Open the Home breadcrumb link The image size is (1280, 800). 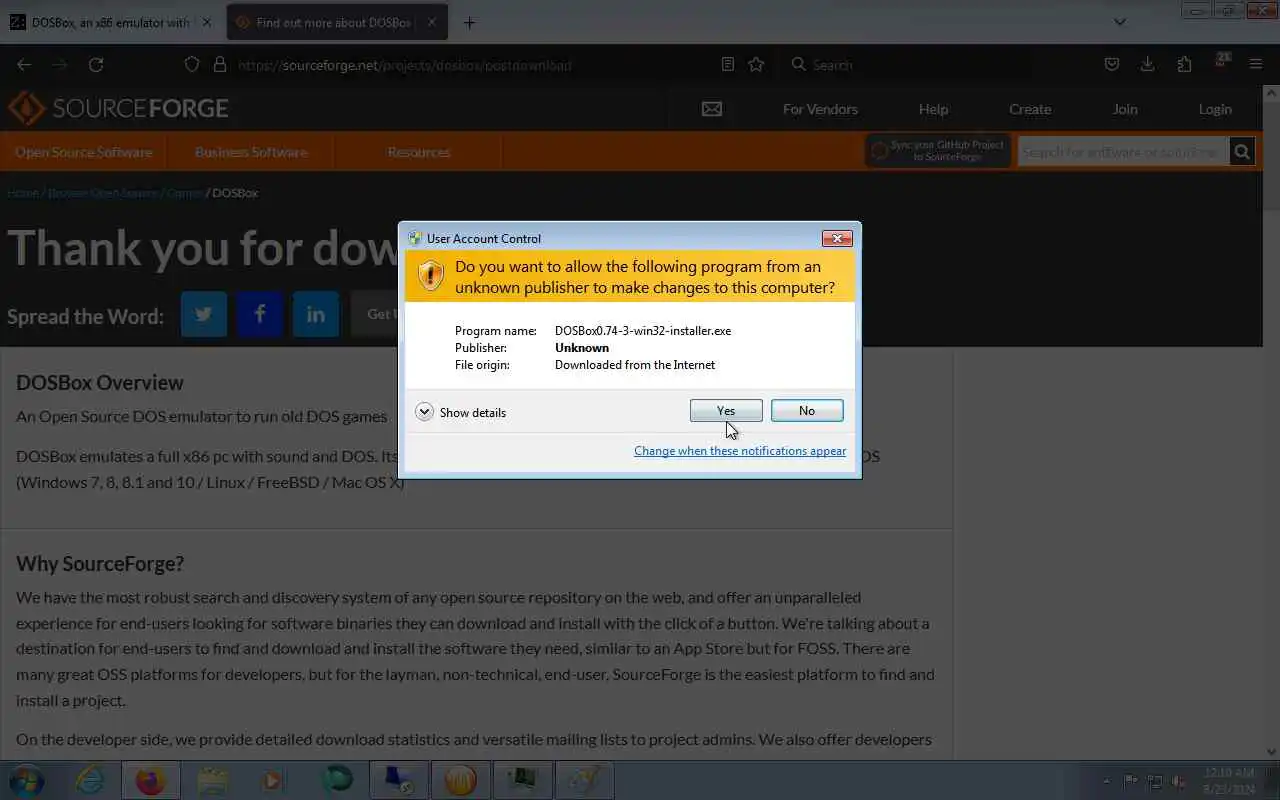click(23, 192)
